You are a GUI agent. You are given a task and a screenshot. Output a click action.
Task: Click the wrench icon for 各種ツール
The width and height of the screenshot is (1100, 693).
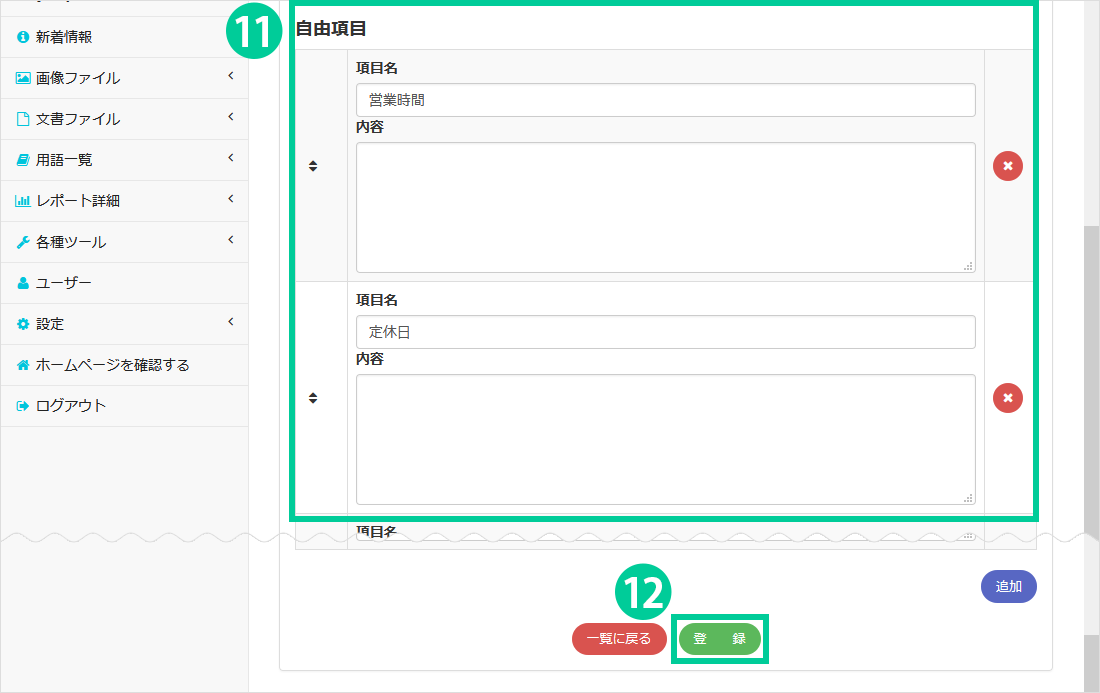23,242
